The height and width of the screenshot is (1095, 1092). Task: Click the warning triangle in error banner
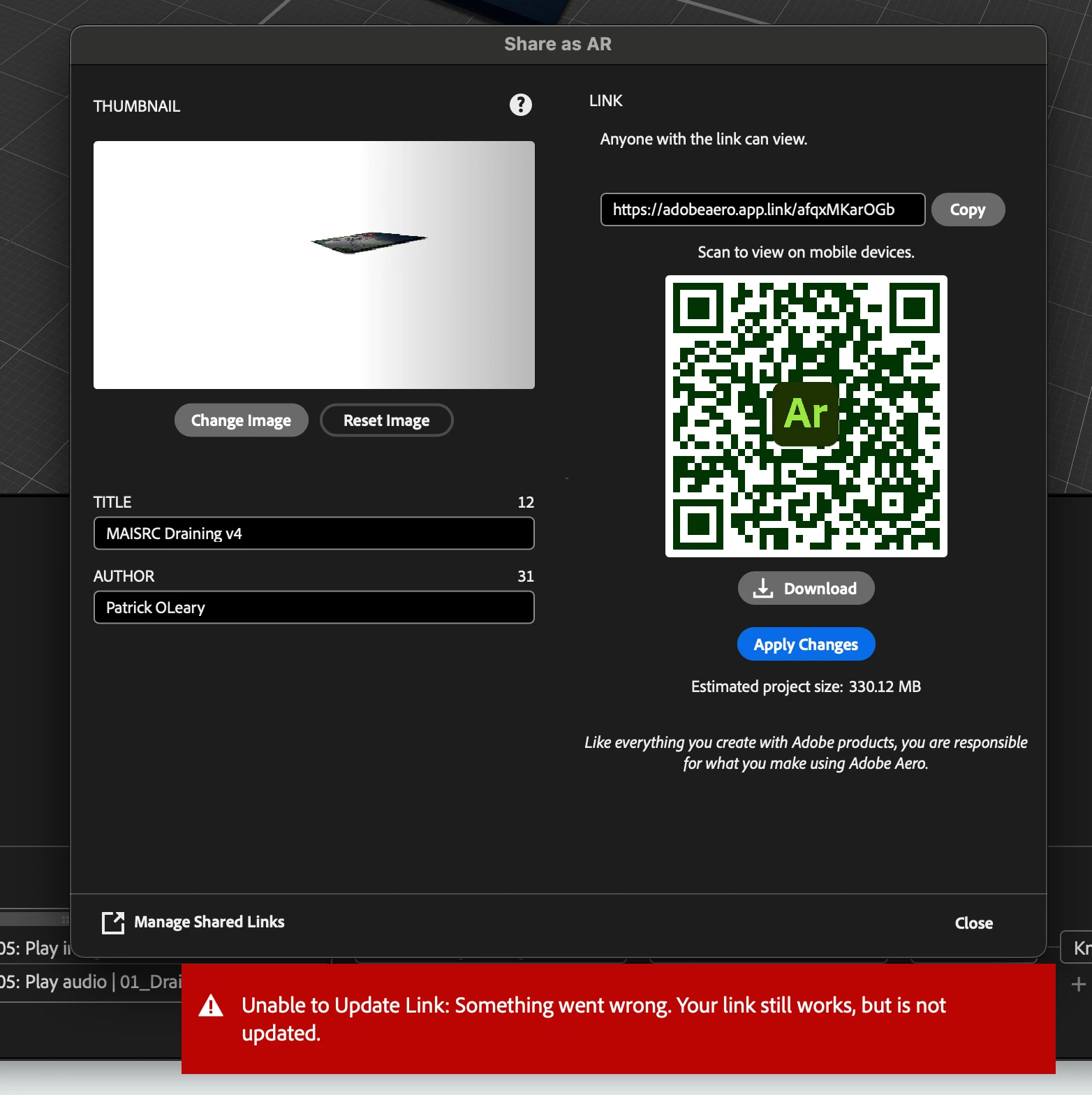click(x=211, y=1006)
